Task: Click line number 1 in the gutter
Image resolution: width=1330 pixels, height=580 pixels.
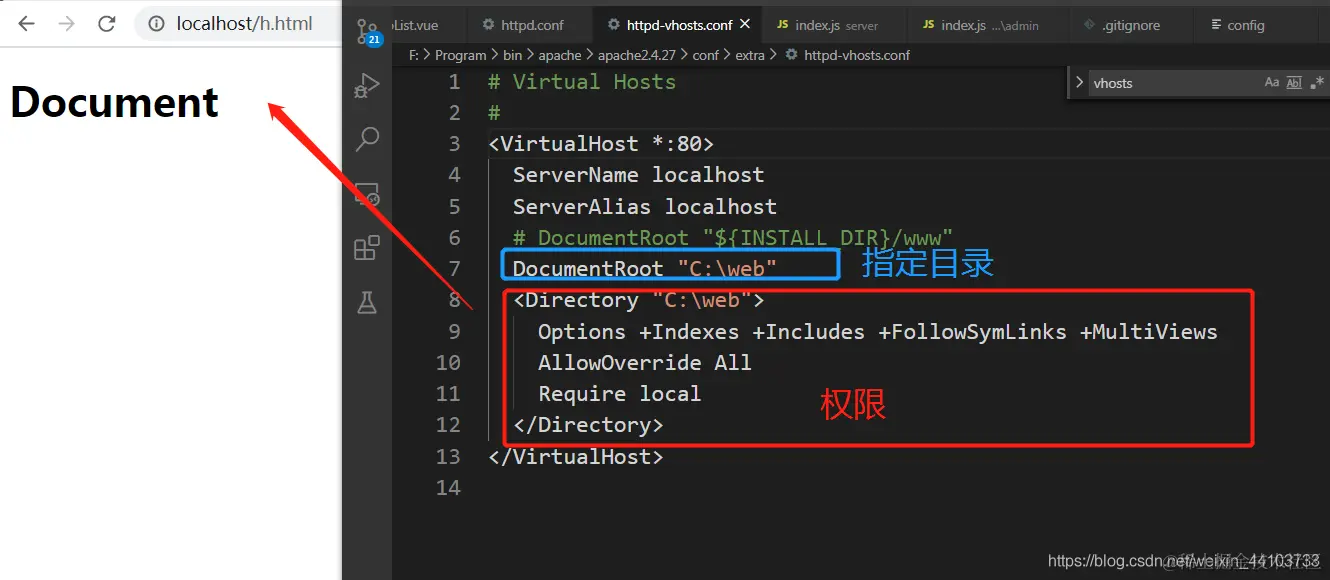Action: pyautogui.click(x=455, y=82)
